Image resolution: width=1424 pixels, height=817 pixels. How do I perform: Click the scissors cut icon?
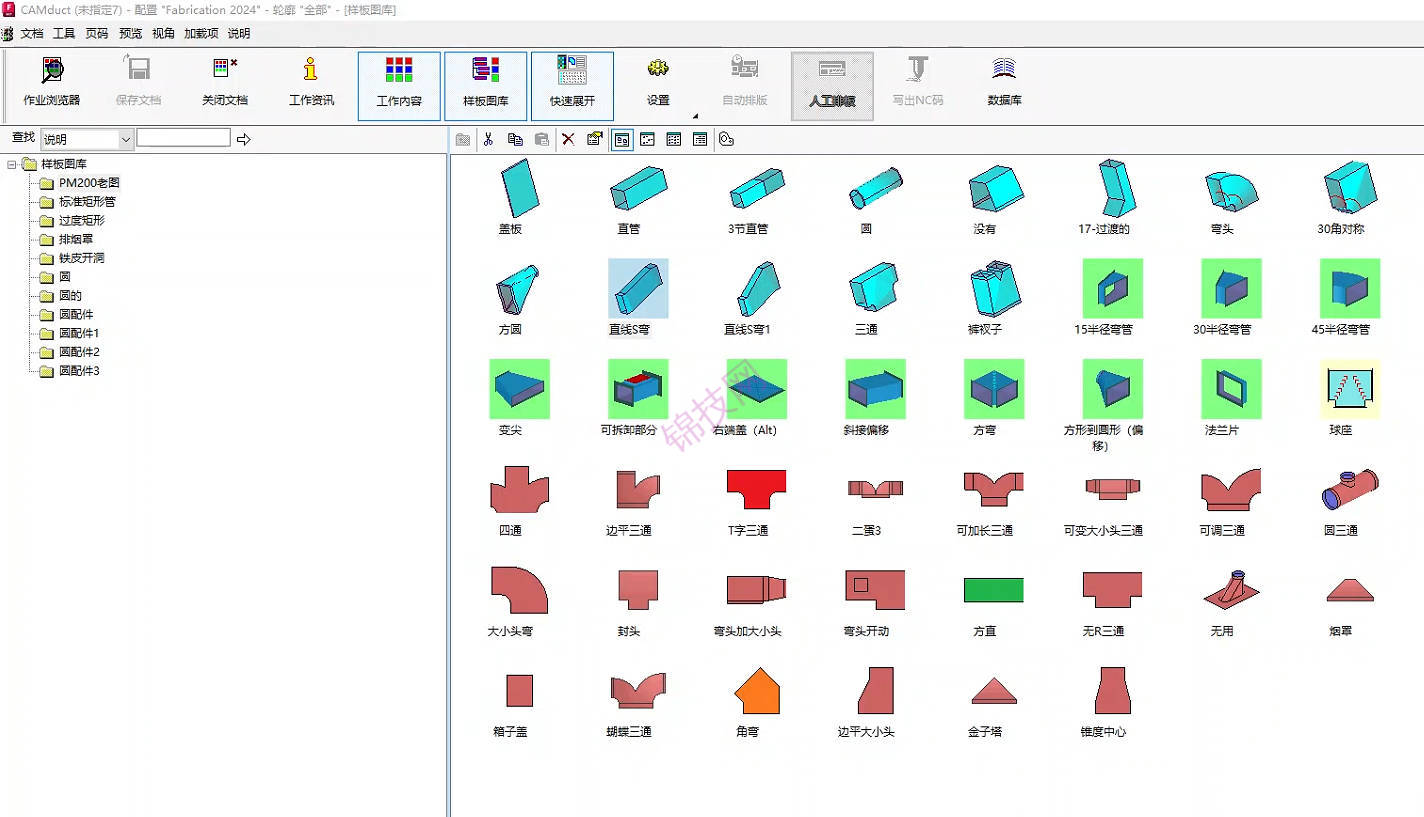488,139
